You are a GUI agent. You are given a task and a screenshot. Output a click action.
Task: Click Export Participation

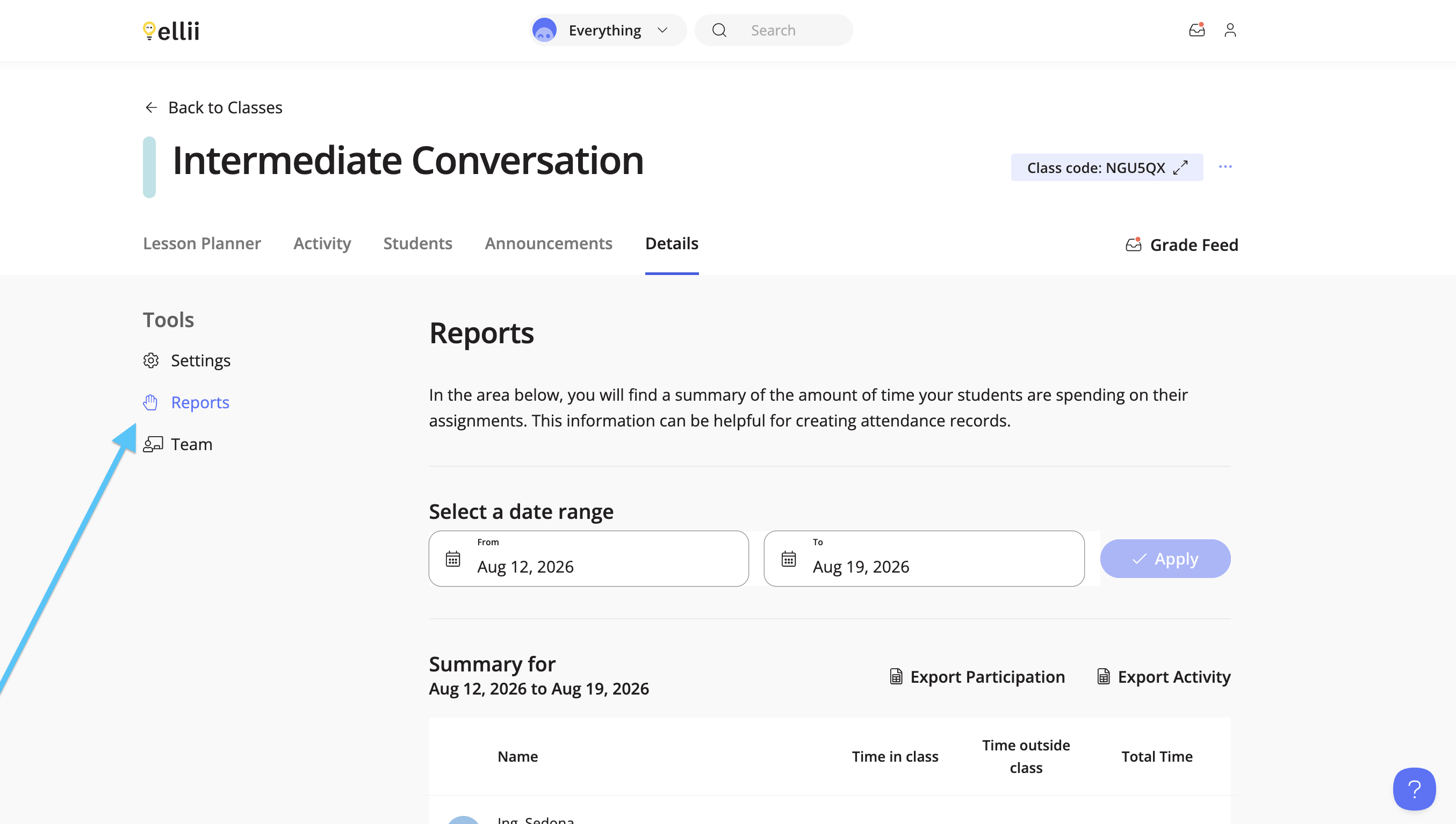(977, 677)
